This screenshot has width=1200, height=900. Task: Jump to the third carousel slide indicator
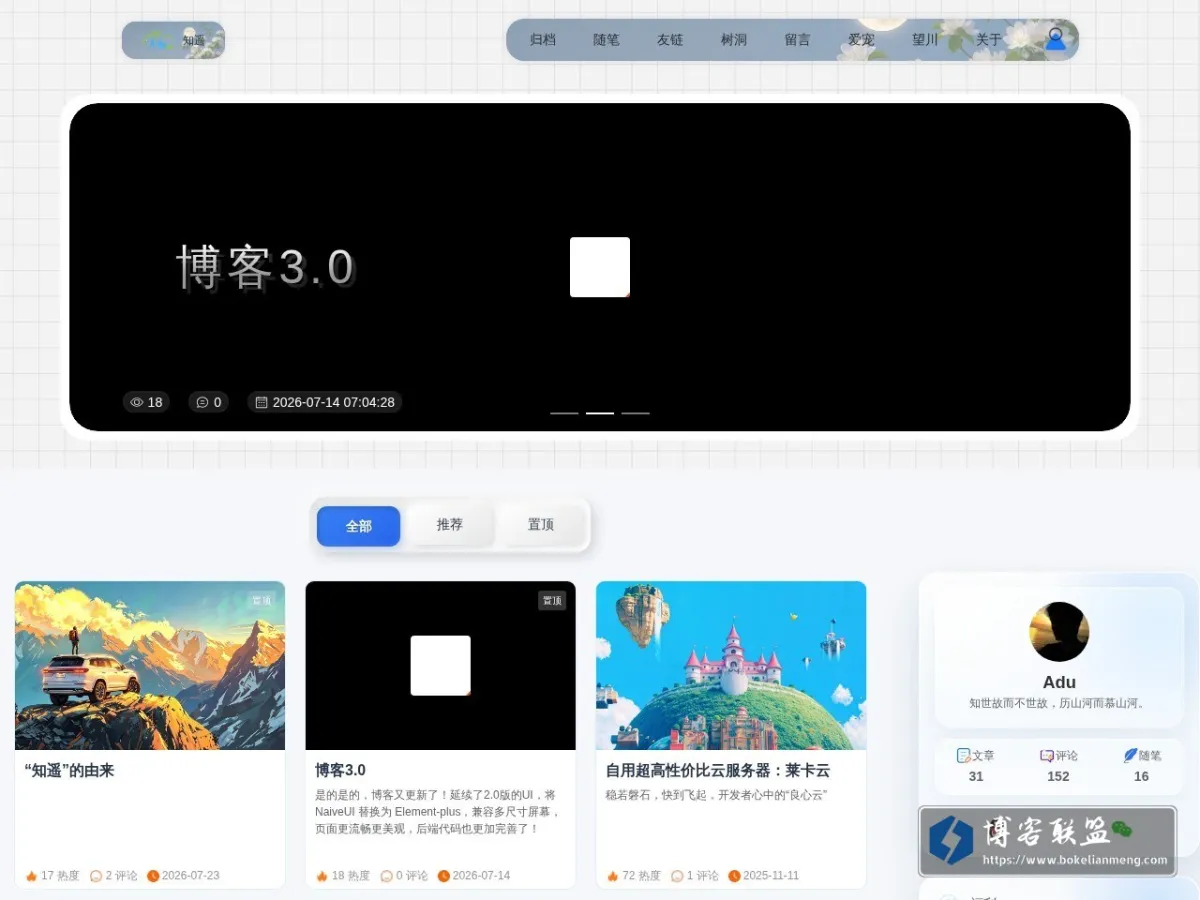[635, 413]
